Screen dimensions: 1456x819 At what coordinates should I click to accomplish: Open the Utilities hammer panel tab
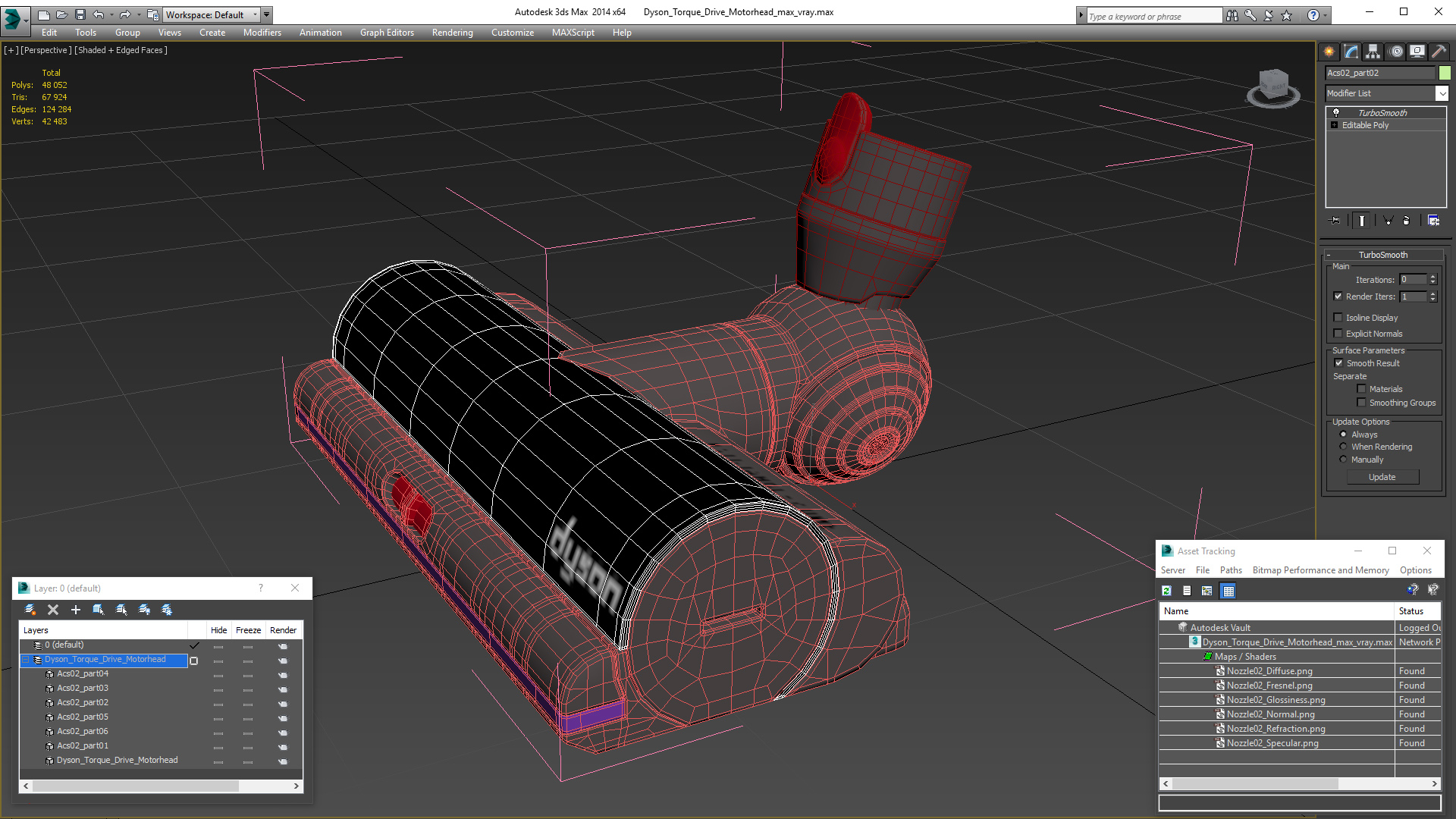1439,52
